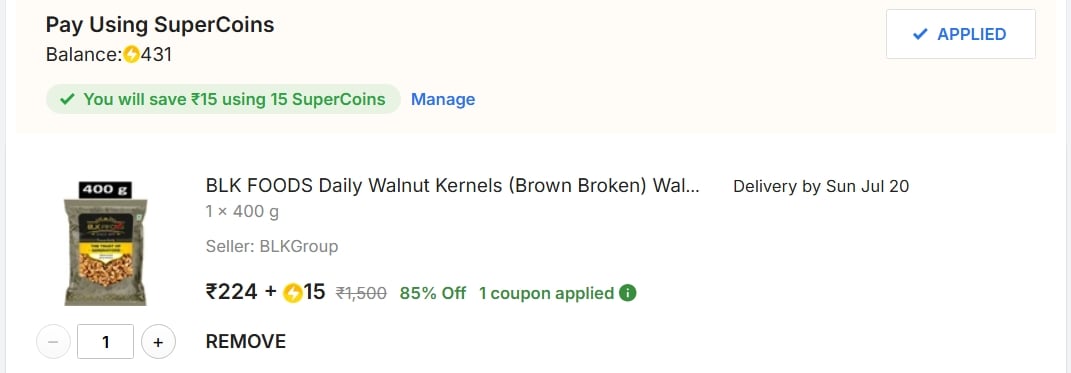Click the info icon beside coupon applied

point(627,293)
